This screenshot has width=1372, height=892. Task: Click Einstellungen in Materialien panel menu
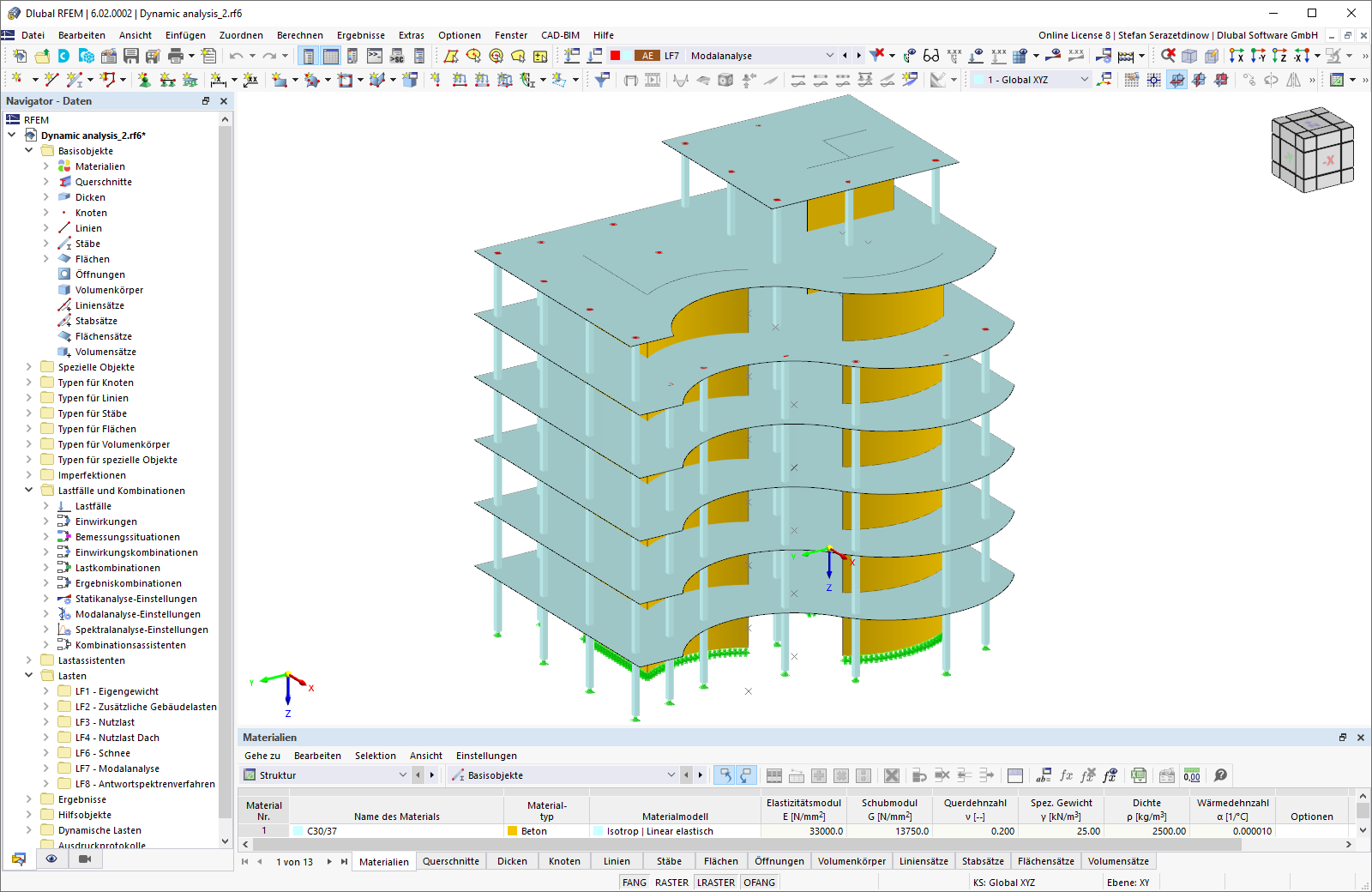(x=486, y=756)
